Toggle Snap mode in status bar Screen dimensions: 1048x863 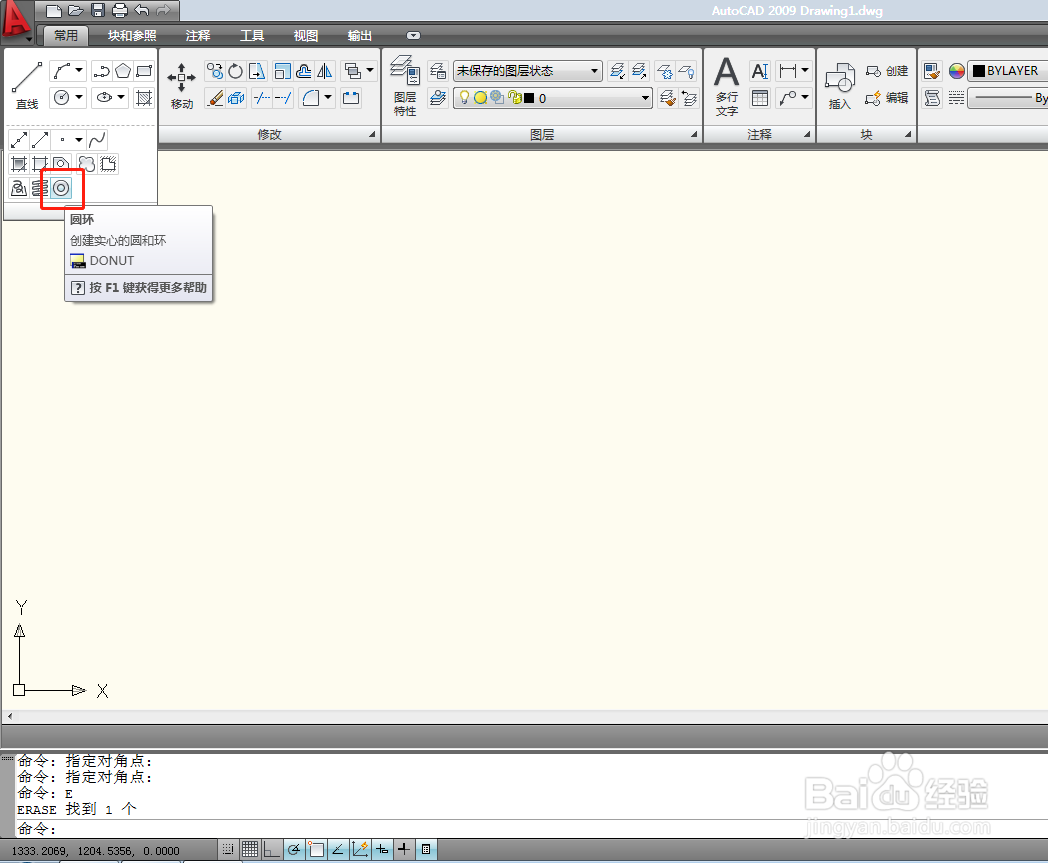point(228,849)
